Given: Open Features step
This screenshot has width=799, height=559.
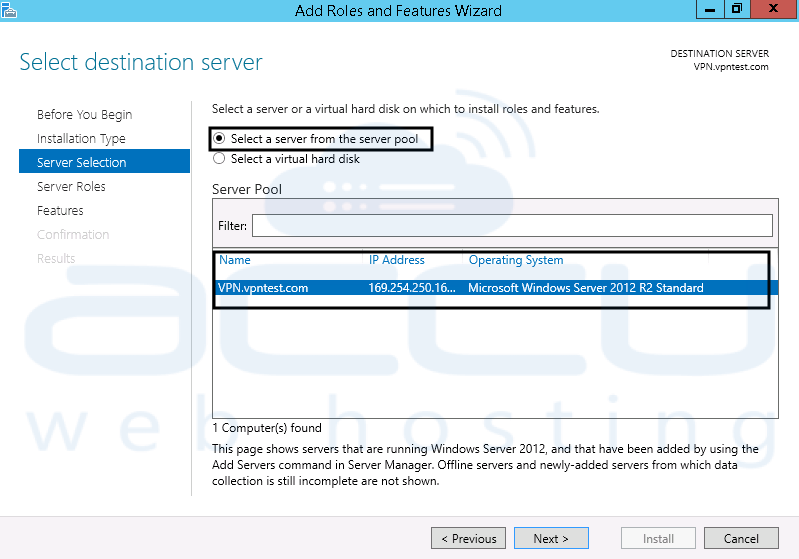Looking at the screenshot, I should [60, 210].
